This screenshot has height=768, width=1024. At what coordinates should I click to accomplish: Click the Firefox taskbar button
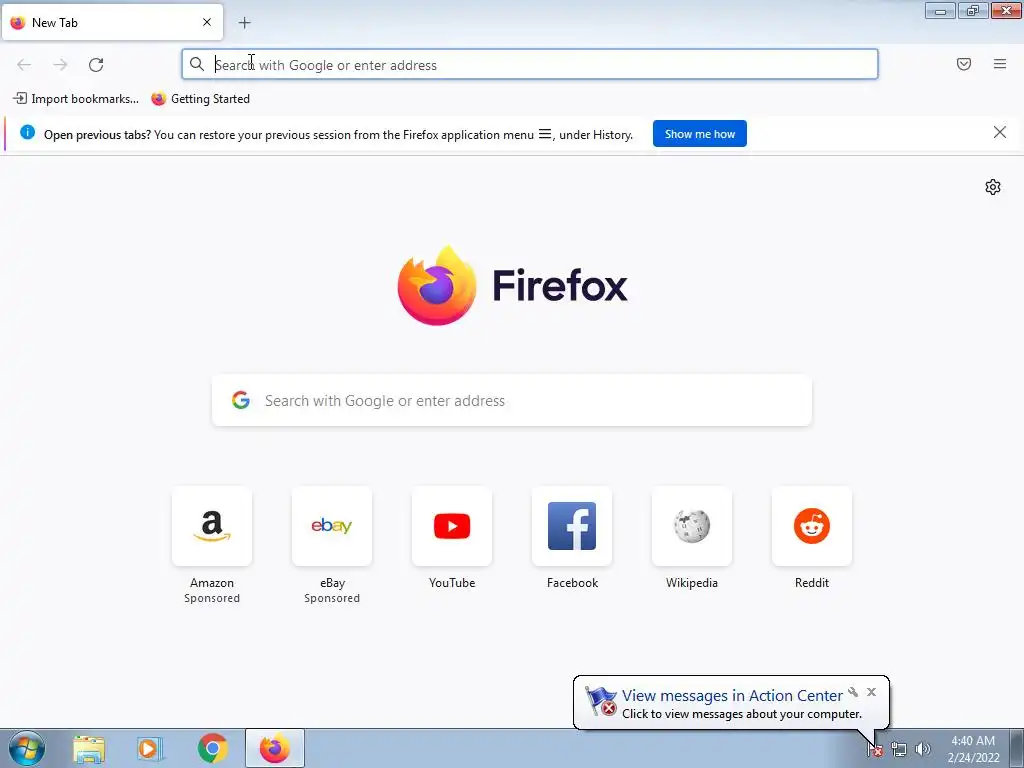275,748
